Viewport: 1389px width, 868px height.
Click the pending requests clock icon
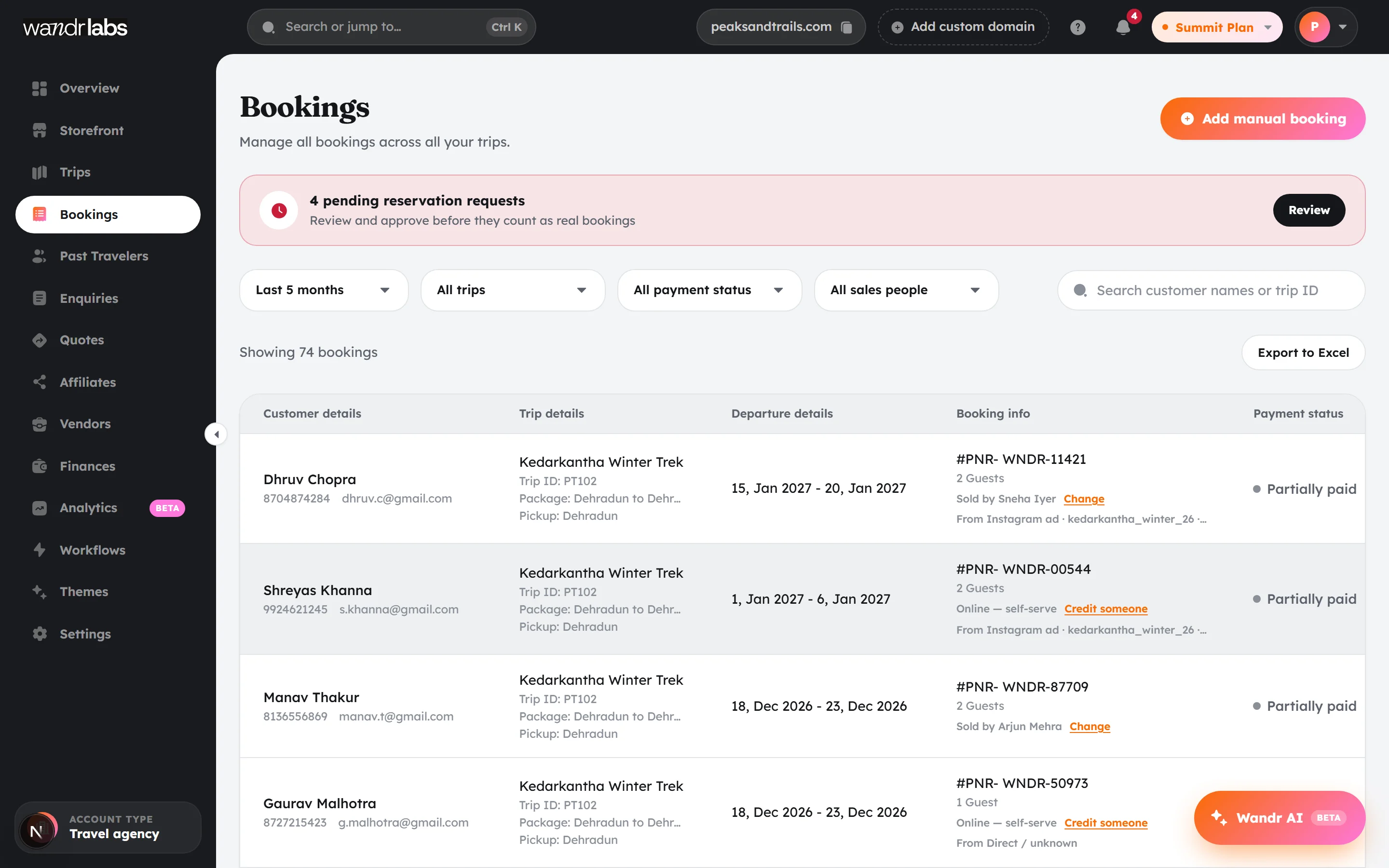(x=279, y=210)
